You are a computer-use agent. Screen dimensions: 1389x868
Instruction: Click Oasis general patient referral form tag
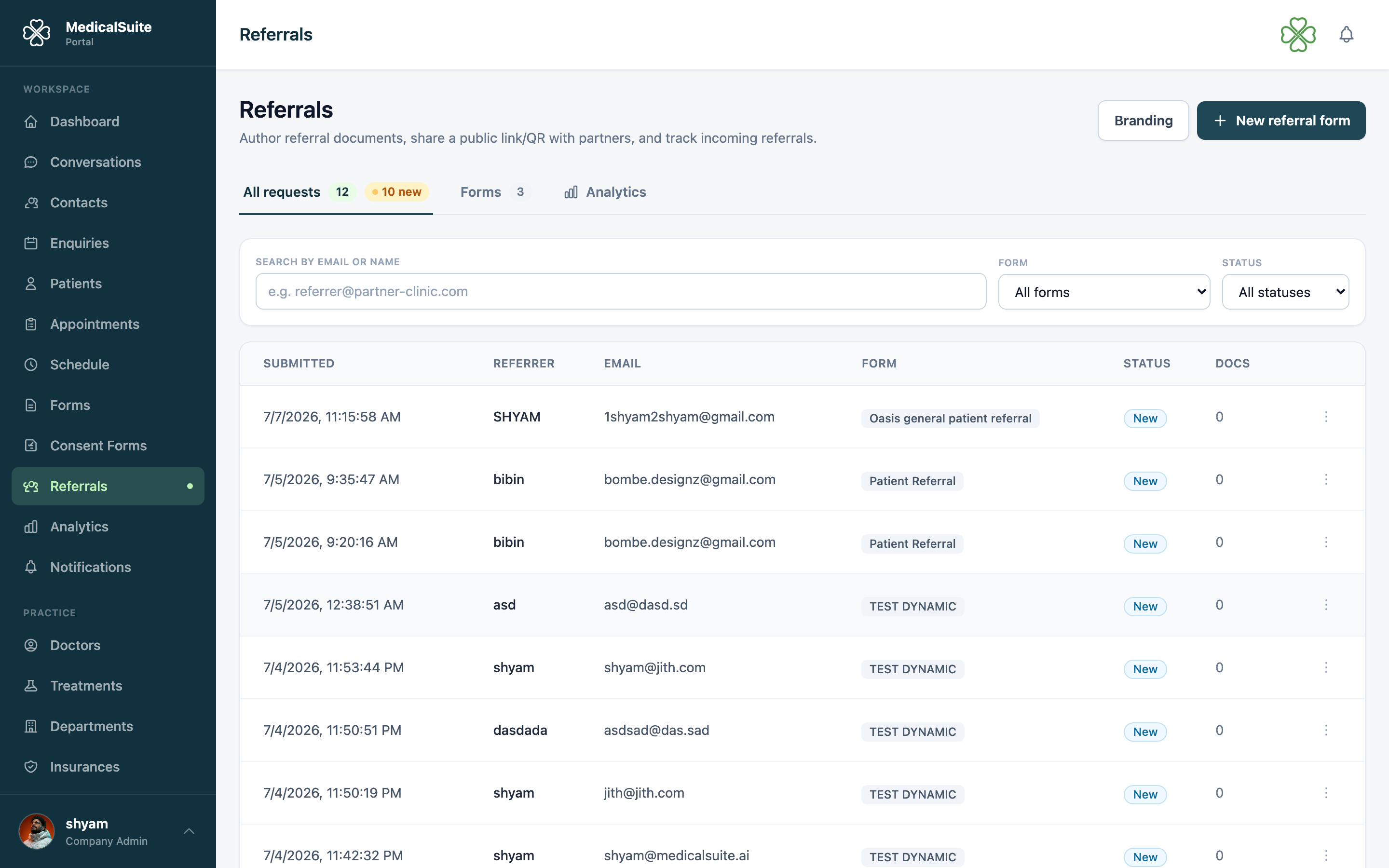[950, 418]
